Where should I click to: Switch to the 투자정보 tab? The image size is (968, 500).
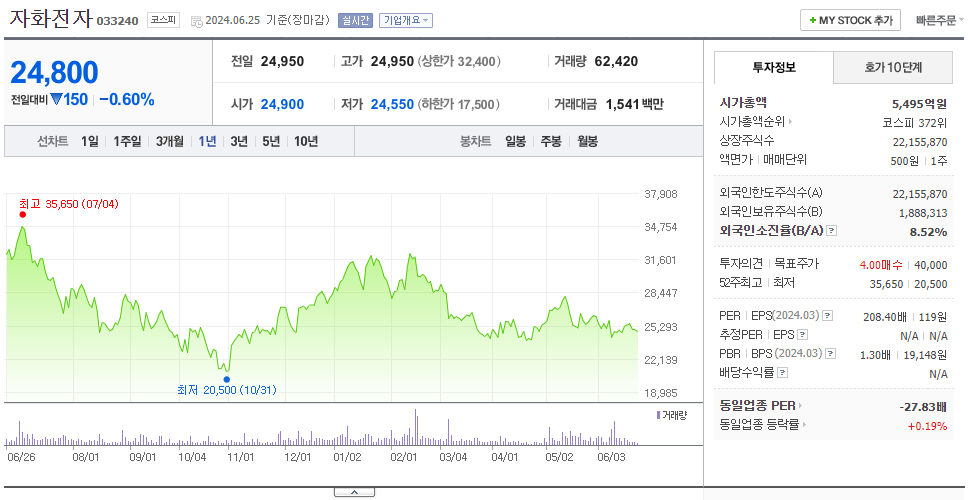coord(774,68)
